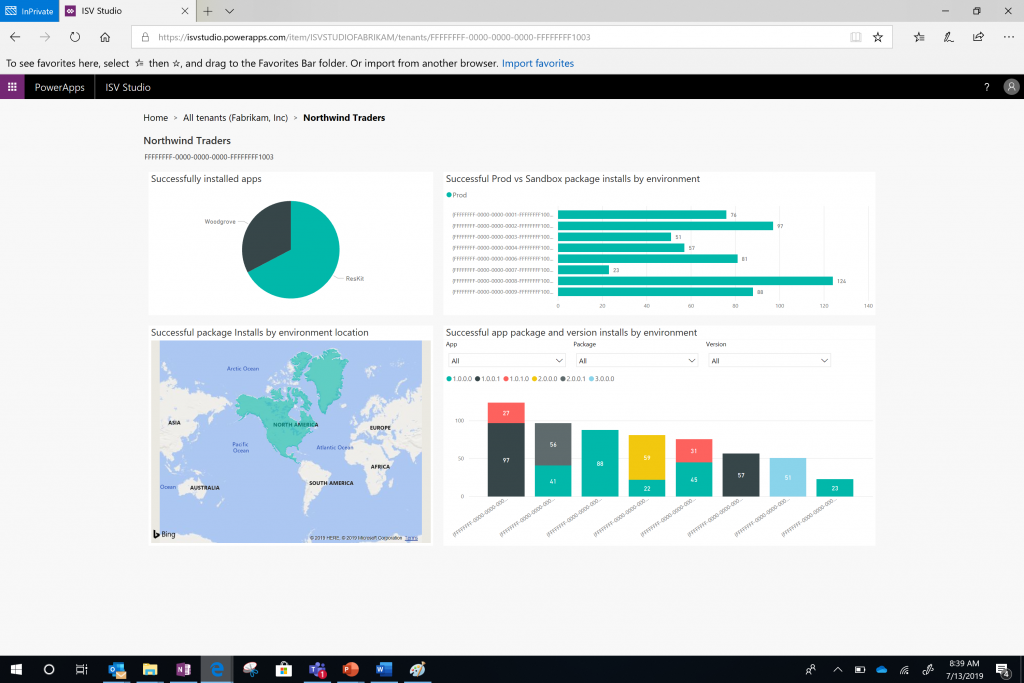Open browser settings and more menu
1024x683 pixels.
[x=1008, y=37]
